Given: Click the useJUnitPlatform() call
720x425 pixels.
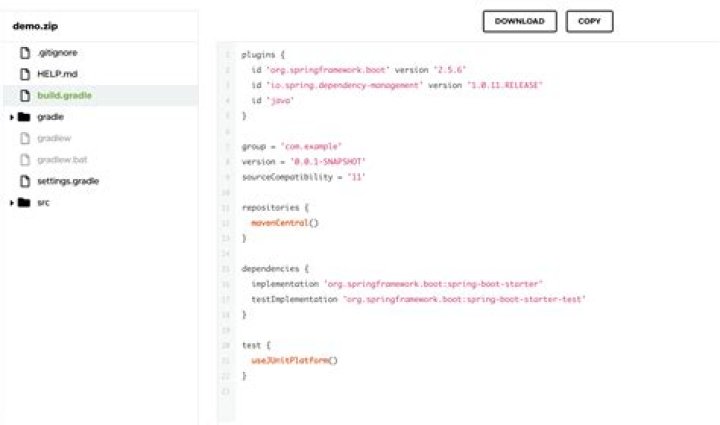Looking at the screenshot, I should pos(294,361).
